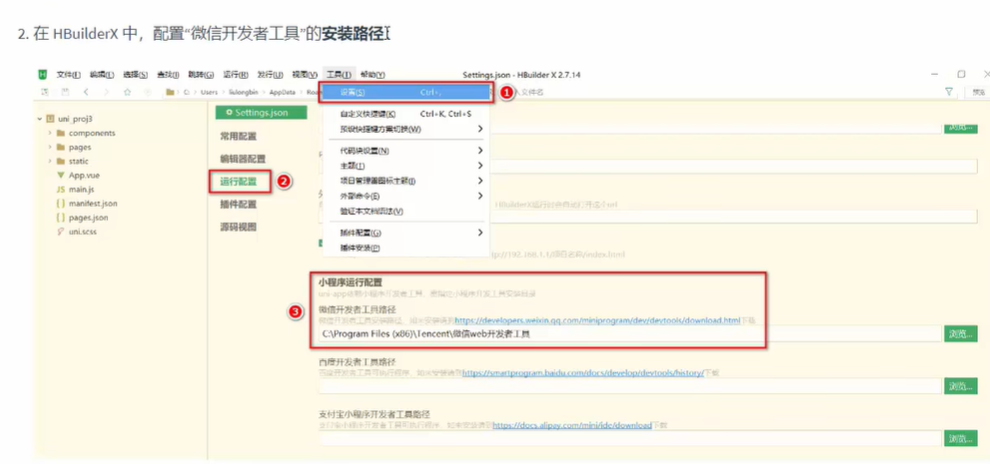
Task: Click the Baidu developer tool path field
Action: [x=629, y=386]
